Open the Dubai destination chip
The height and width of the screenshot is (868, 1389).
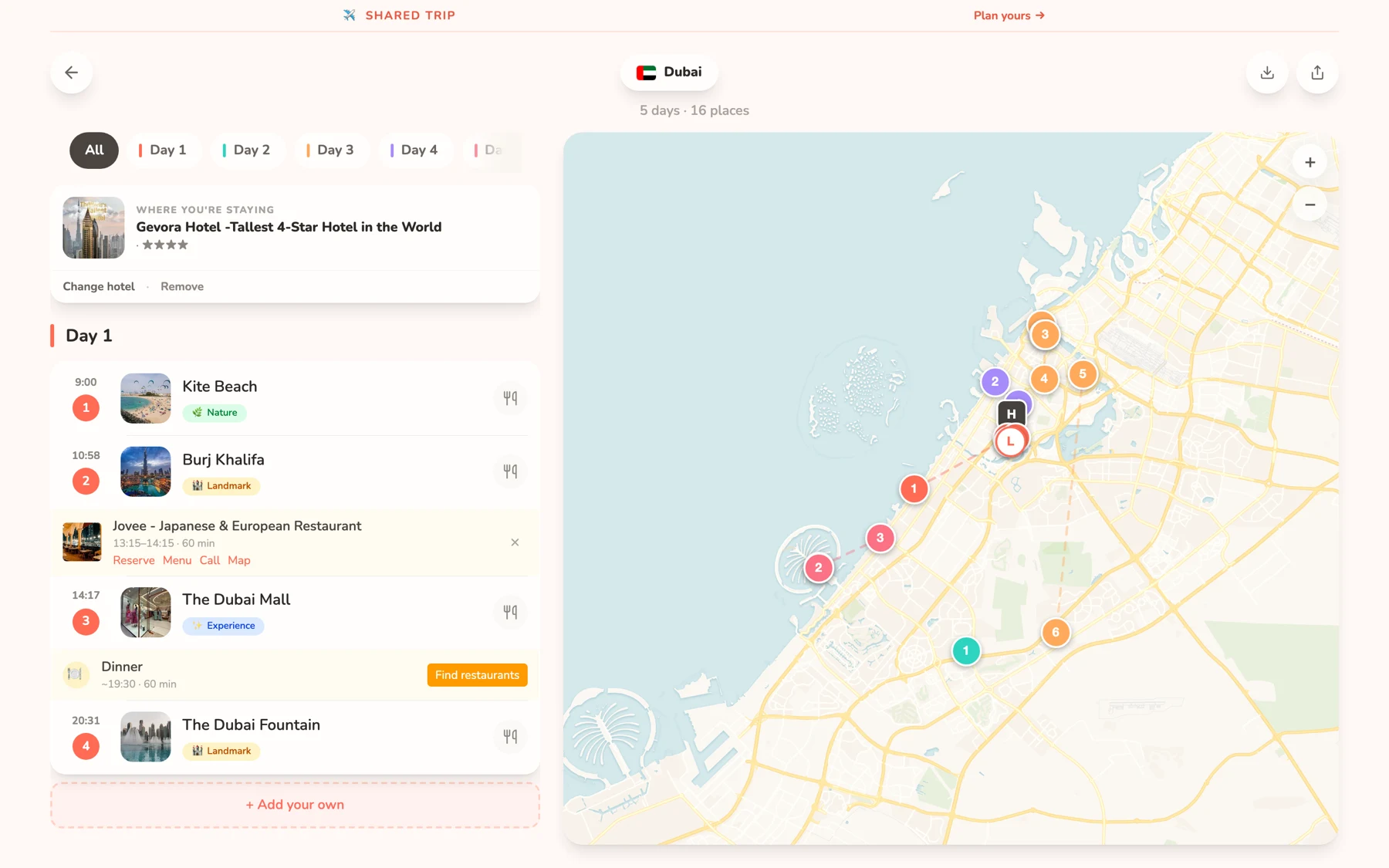tap(669, 72)
